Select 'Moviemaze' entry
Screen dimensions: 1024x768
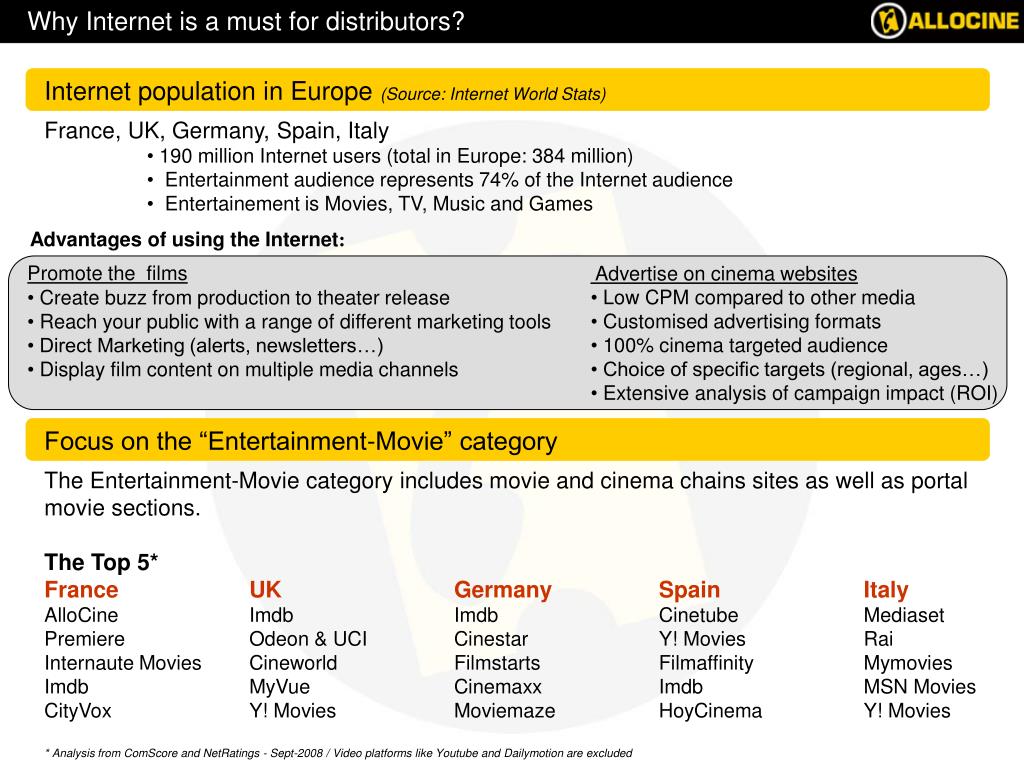pyautogui.click(x=505, y=711)
